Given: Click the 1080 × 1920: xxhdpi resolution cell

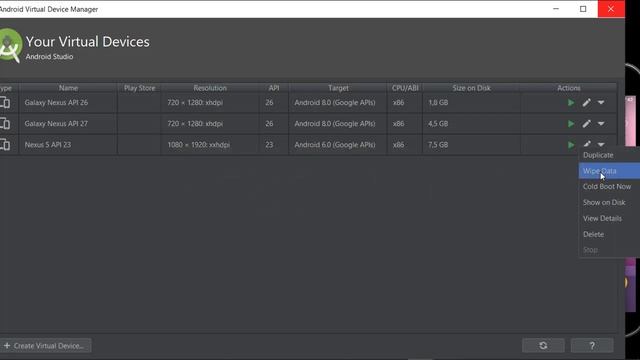Looking at the screenshot, I should tap(210, 144).
